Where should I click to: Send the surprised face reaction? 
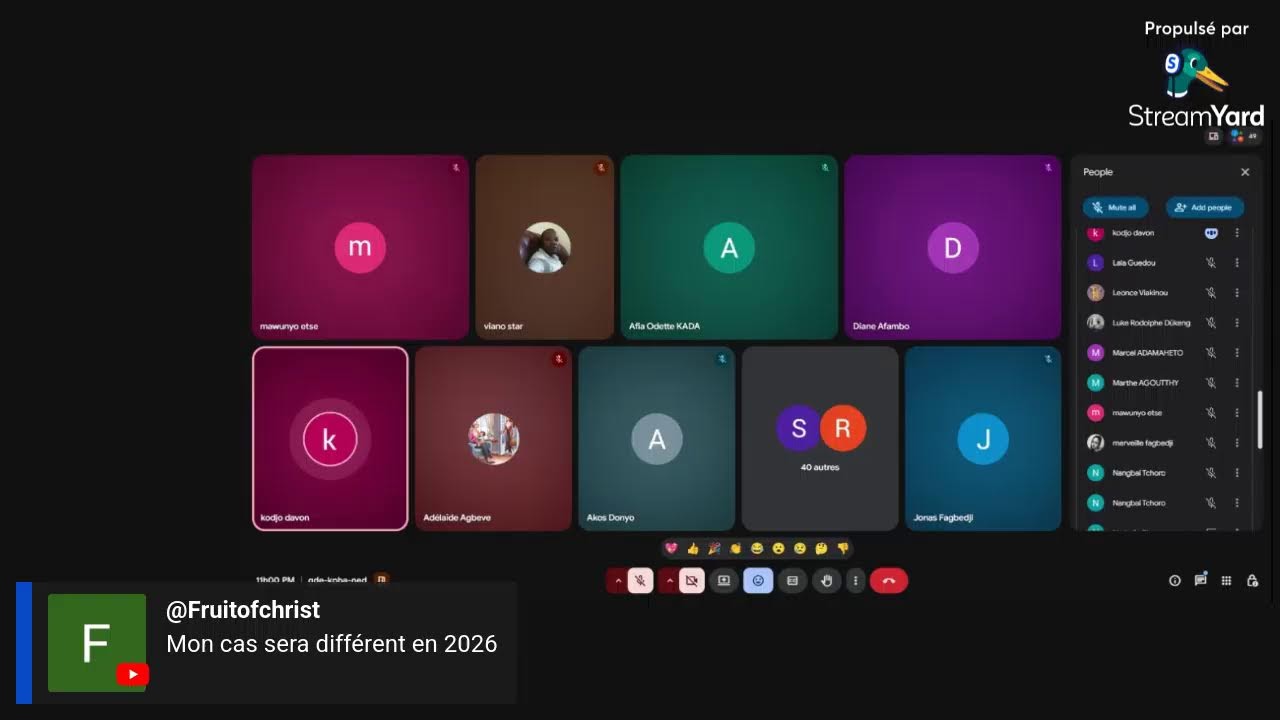778,548
